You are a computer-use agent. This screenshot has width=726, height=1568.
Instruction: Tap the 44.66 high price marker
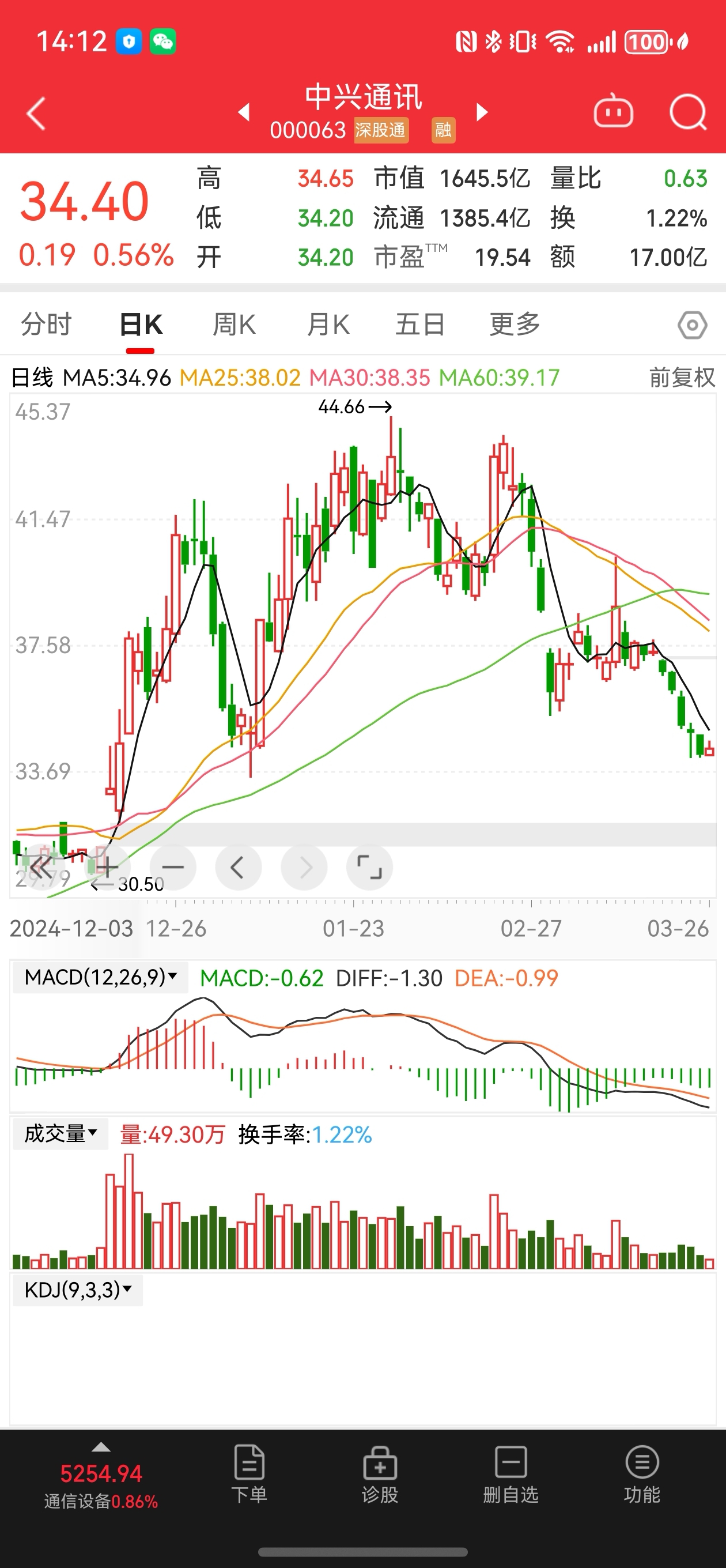tap(355, 406)
